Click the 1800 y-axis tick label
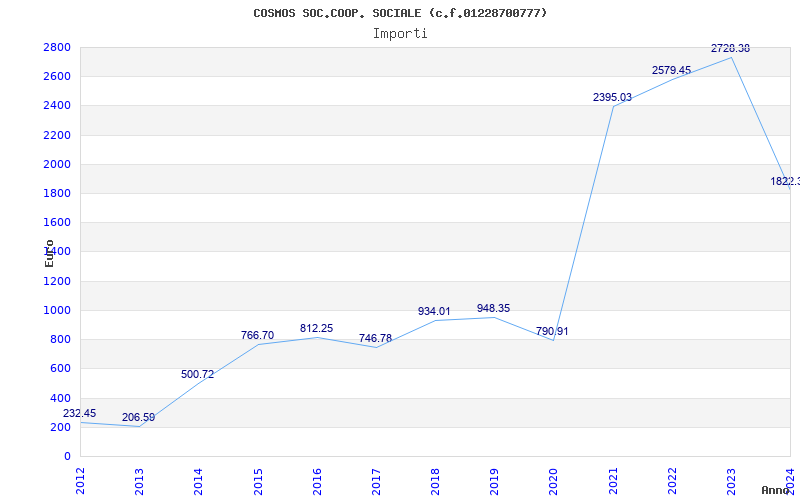 [57, 193]
